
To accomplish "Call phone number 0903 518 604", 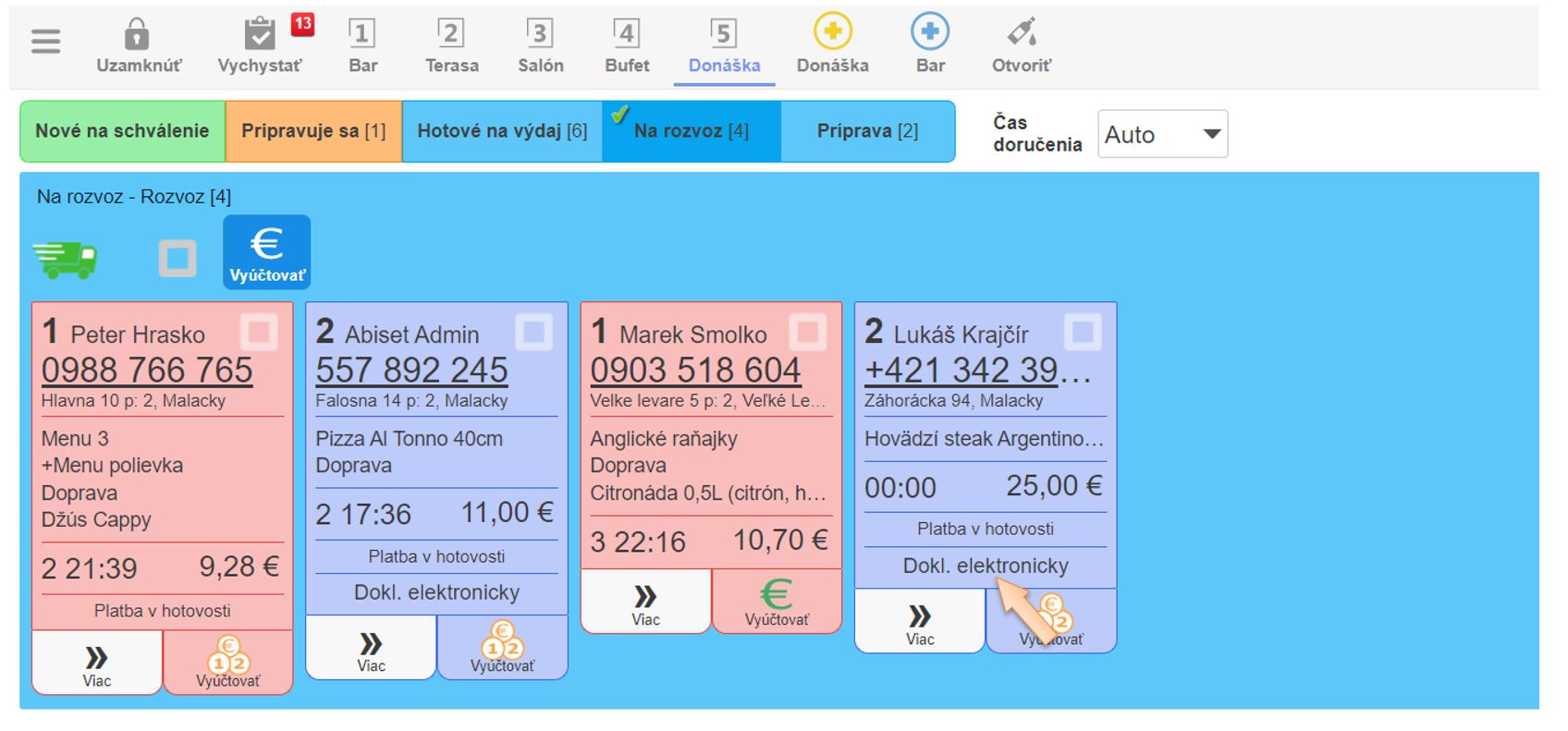I will 695,371.
